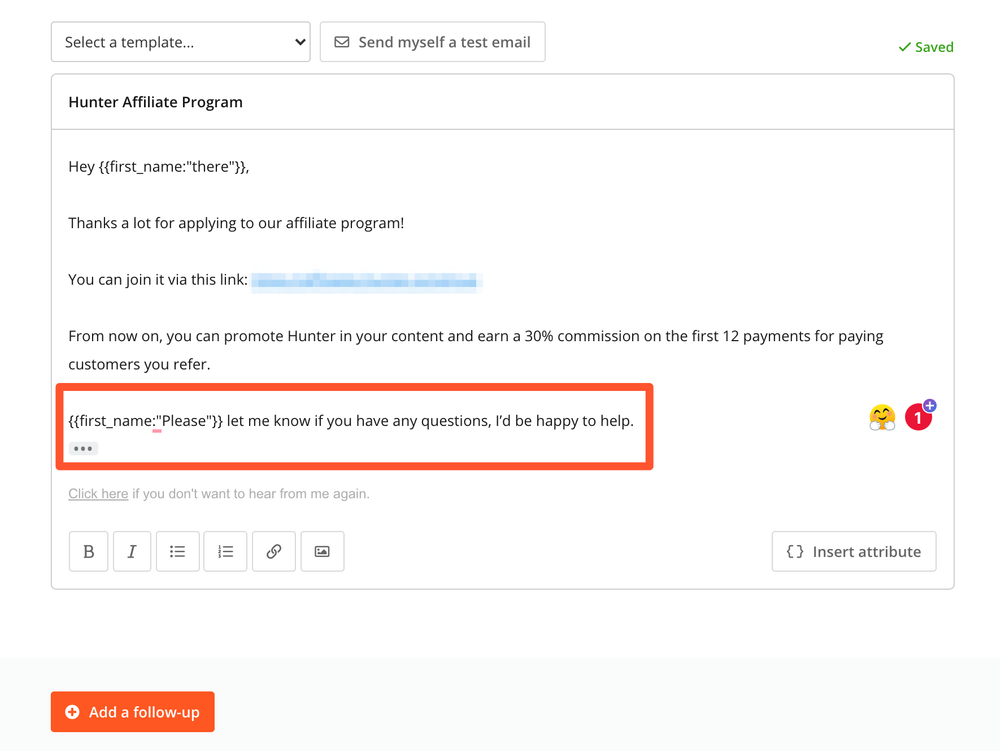Toggle italic formatting in the editor toolbar
The image size is (1000, 751).
point(132,551)
